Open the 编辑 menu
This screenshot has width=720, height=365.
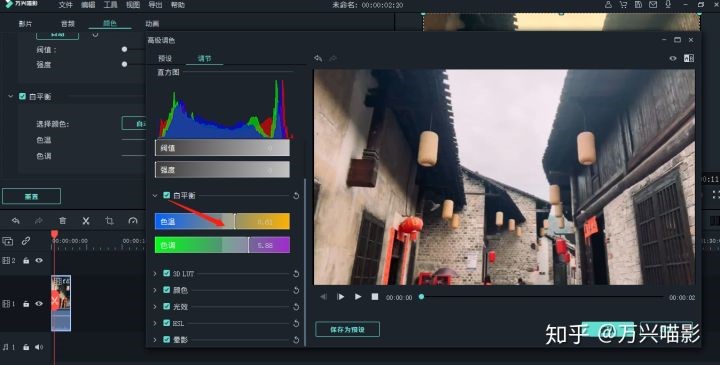[x=88, y=5]
